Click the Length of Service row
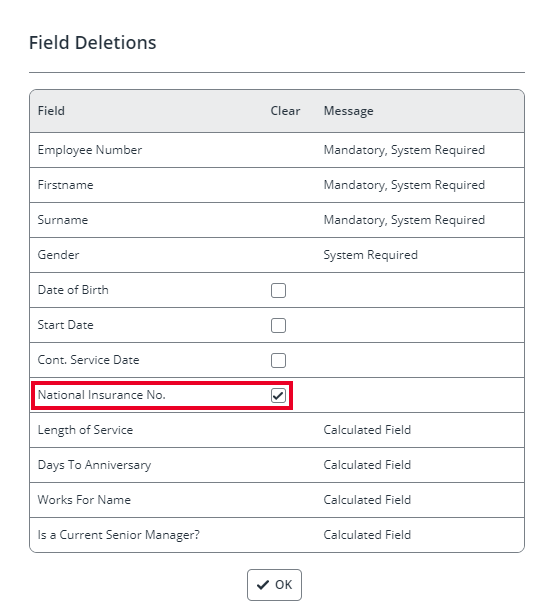This screenshot has height=603, width=555. 277,430
